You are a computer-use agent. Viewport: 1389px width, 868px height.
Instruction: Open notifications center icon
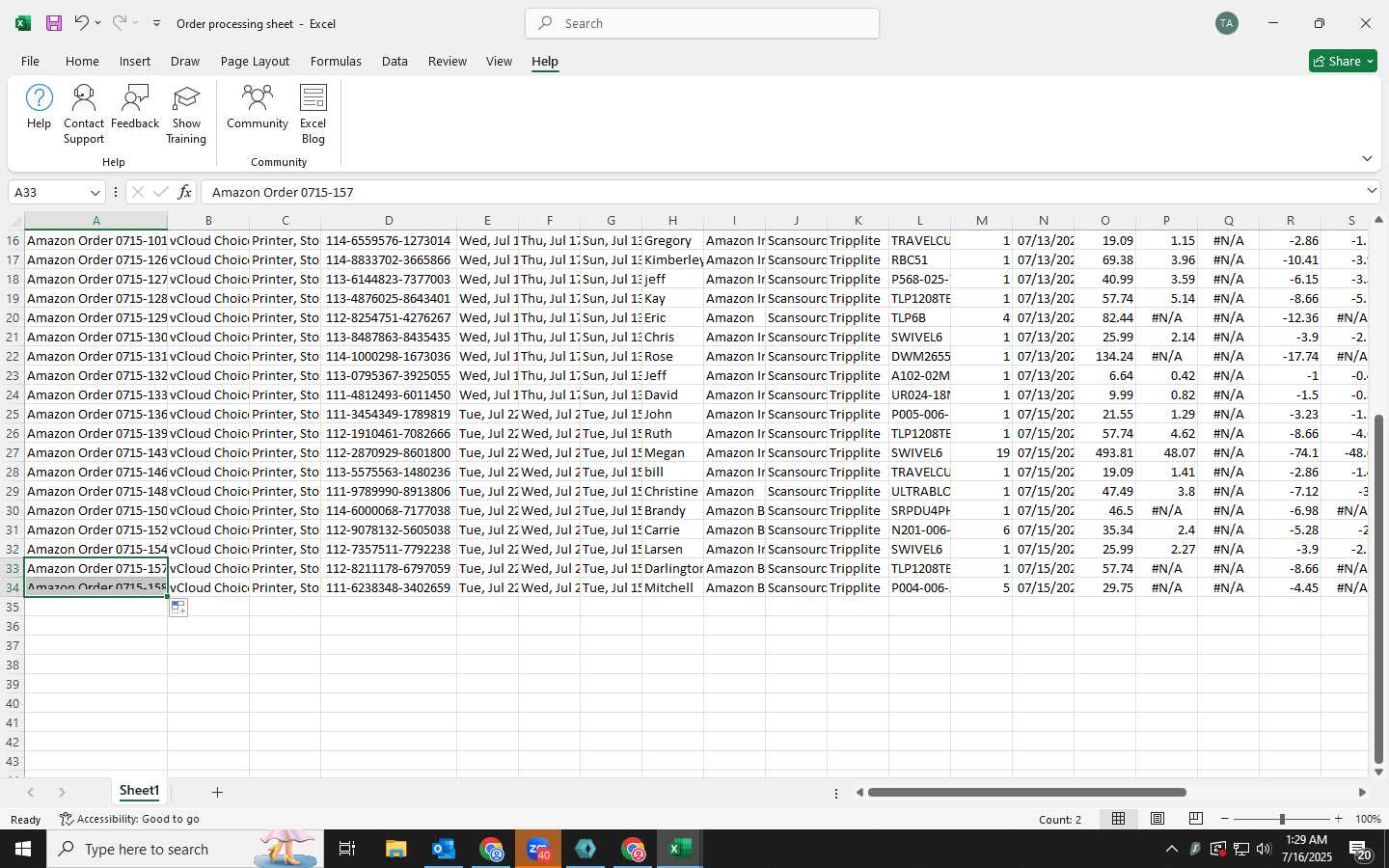1360,849
